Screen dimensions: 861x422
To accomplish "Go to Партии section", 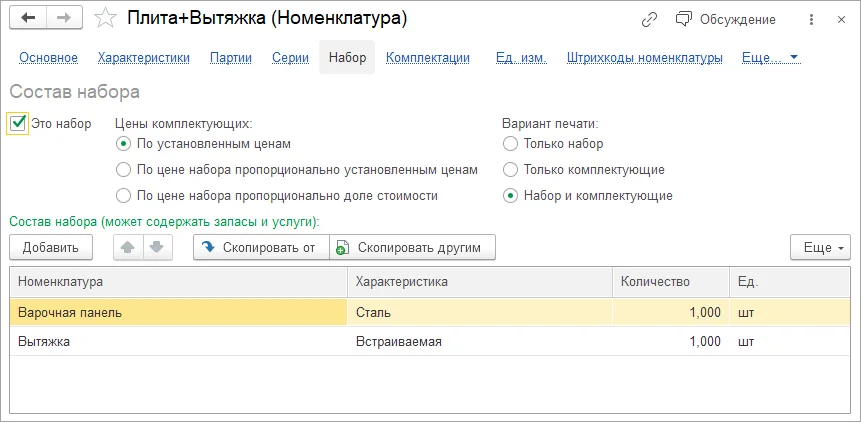I will tap(231, 58).
